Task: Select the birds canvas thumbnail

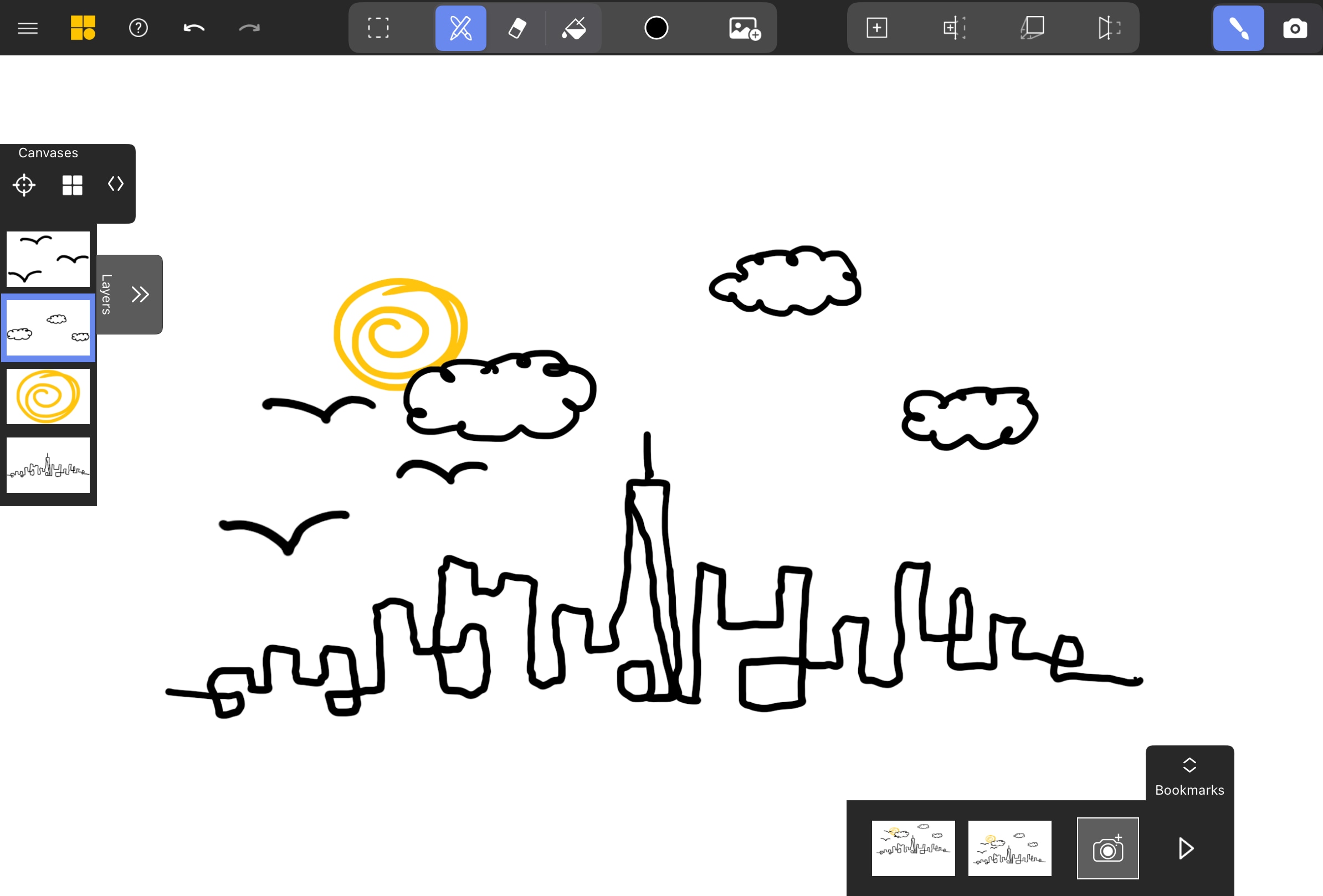Action: [x=48, y=259]
